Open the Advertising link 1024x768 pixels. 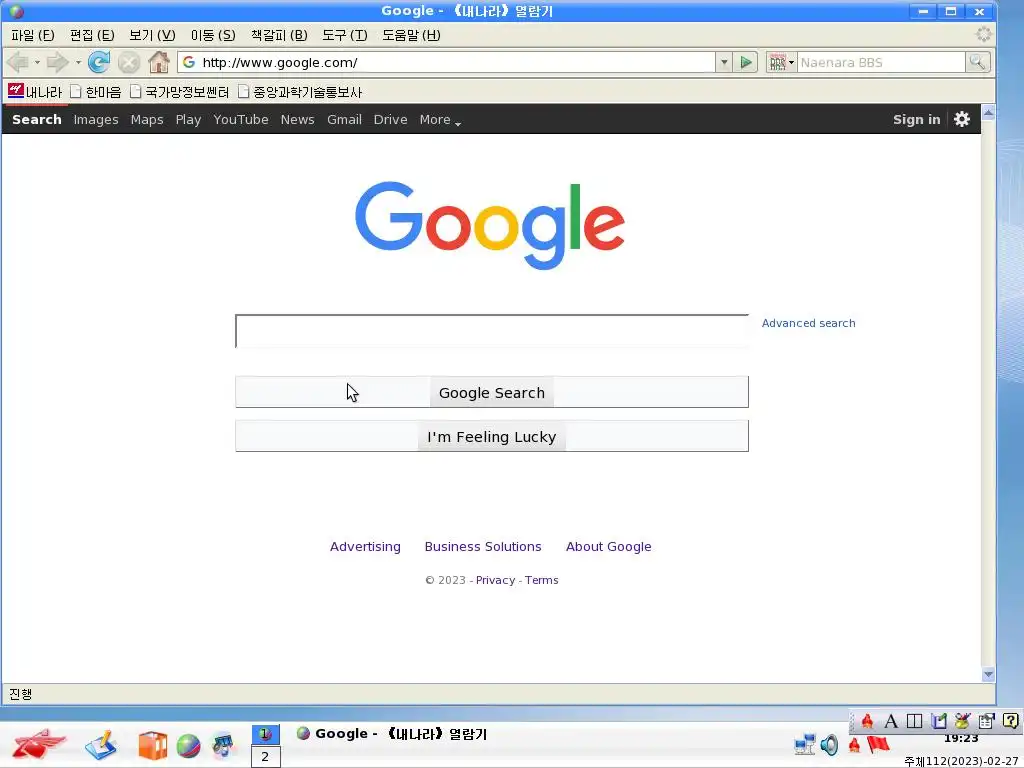coord(365,547)
